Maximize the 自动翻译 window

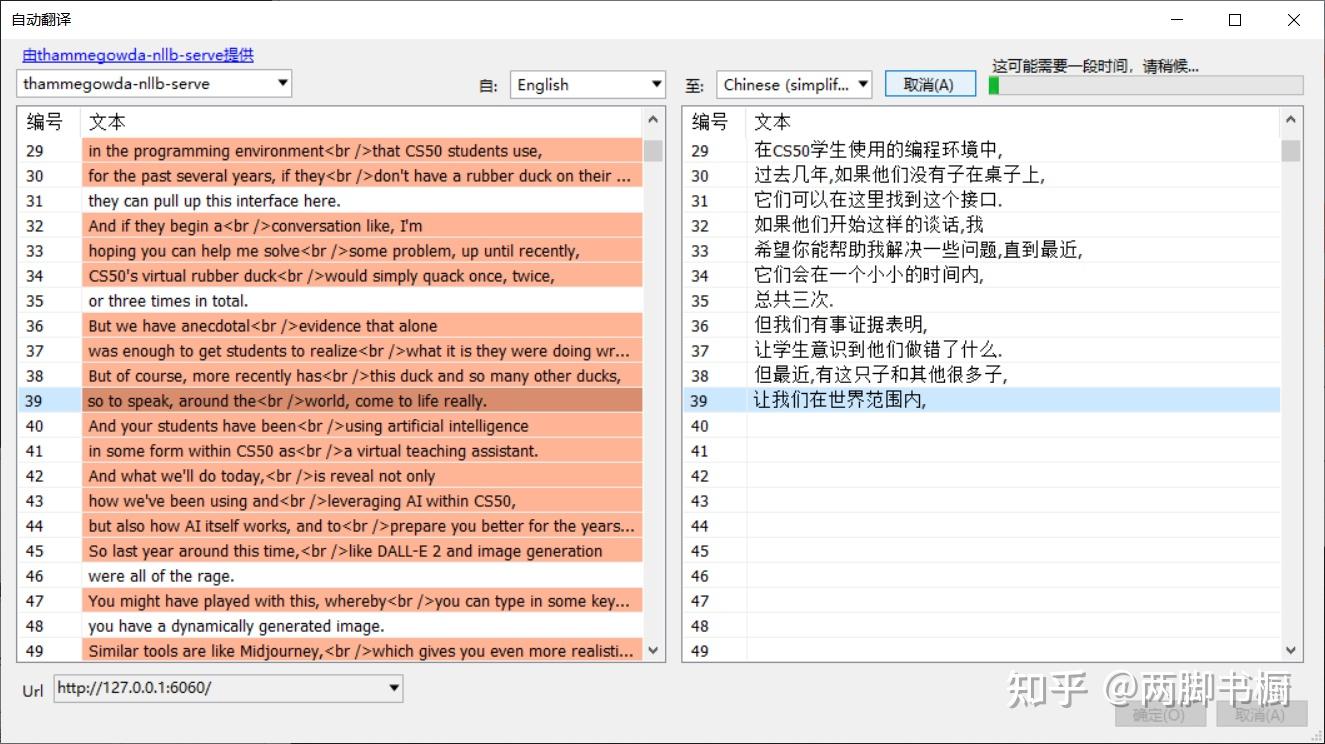pos(1235,20)
